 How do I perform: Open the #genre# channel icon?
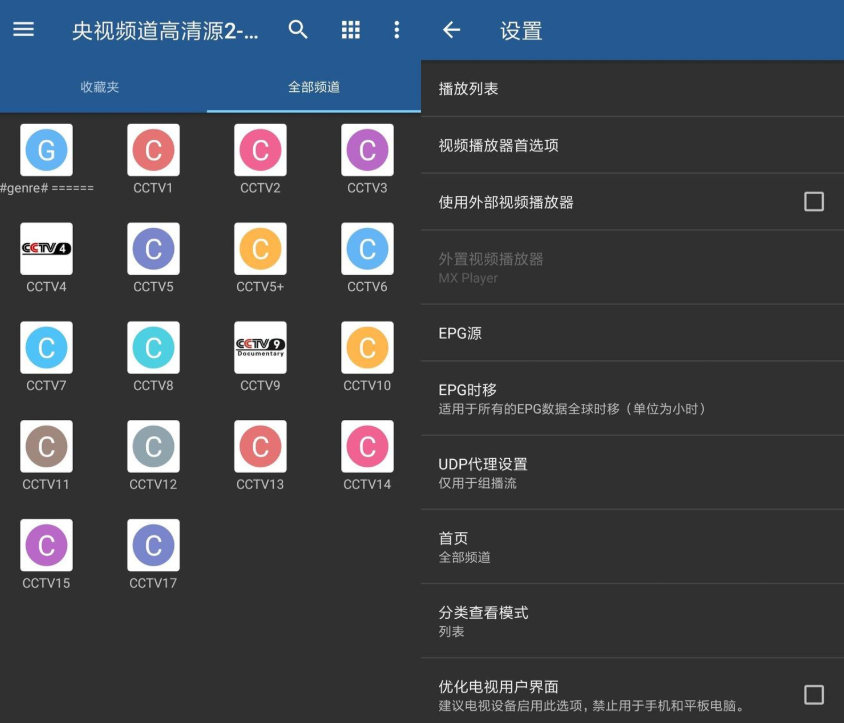(x=46, y=150)
